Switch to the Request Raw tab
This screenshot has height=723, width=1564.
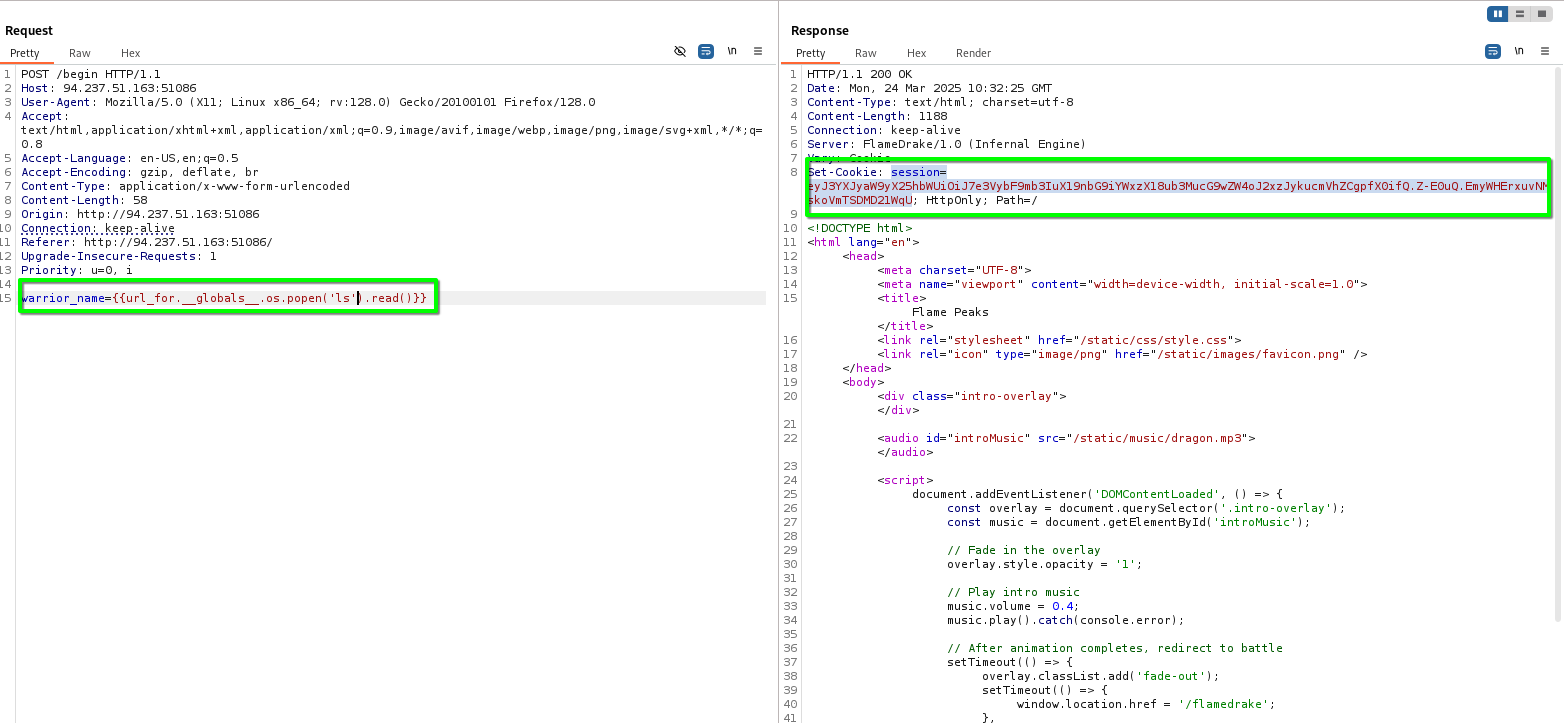click(80, 53)
